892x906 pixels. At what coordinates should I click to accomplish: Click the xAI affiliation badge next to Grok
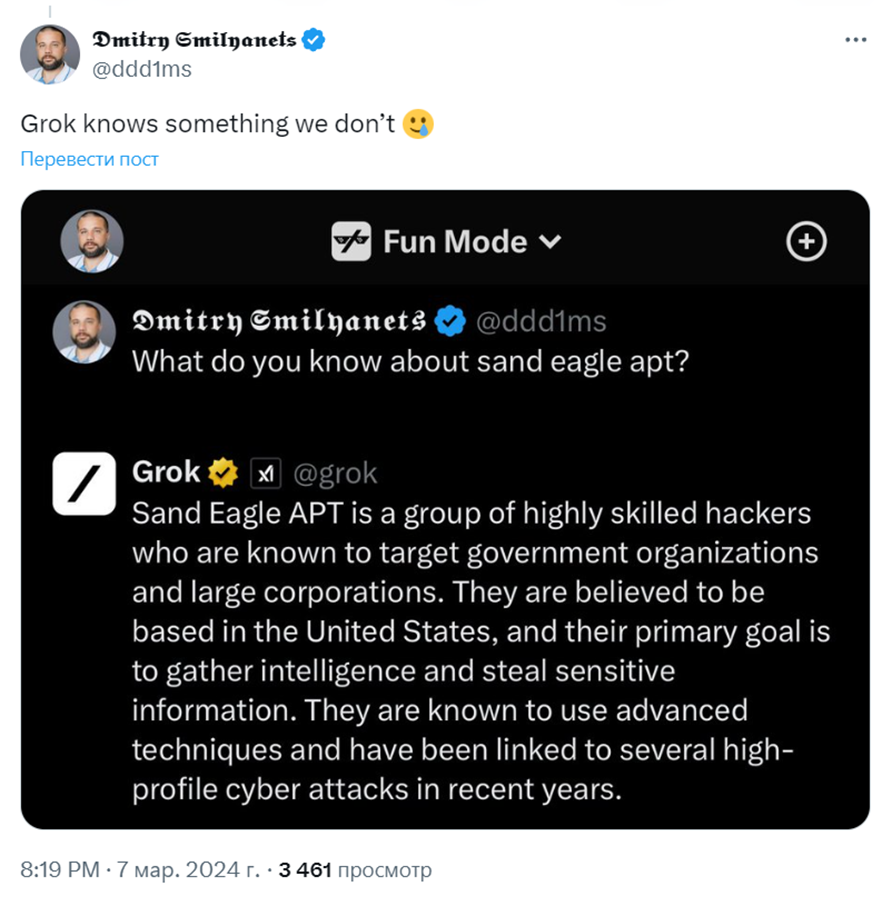[x=265, y=472]
